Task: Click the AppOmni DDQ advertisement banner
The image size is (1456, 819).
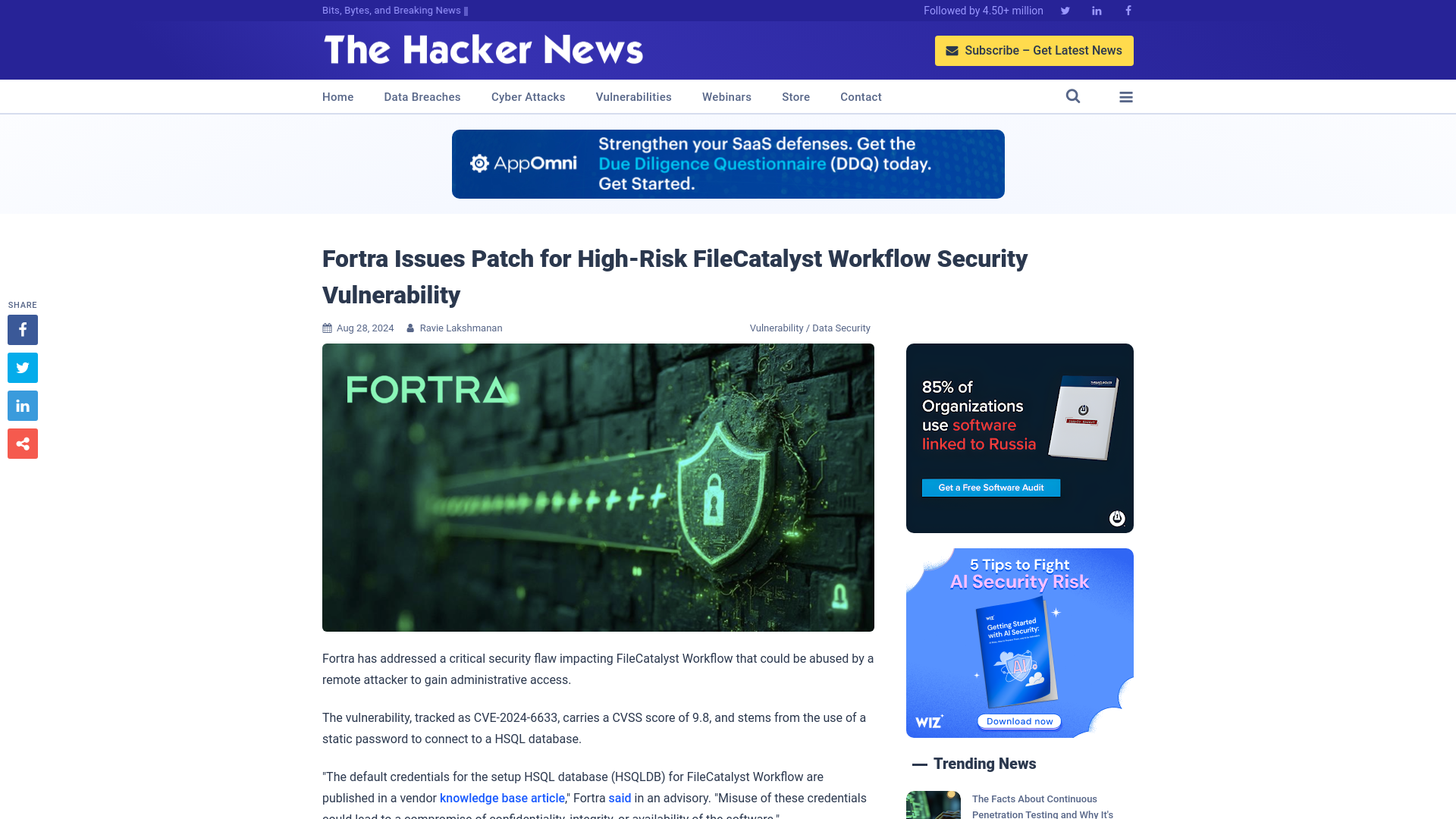Action: pyautogui.click(x=728, y=164)
